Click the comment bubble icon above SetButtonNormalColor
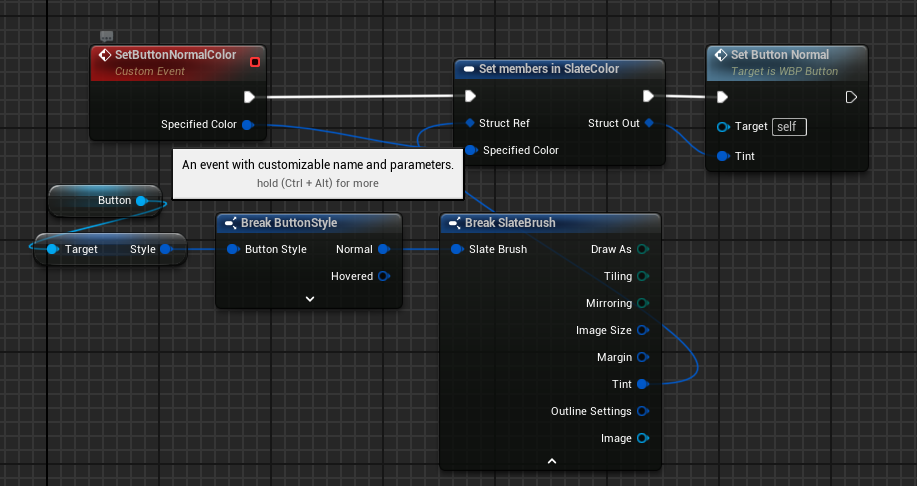917x486 pixels. point(106,36)
